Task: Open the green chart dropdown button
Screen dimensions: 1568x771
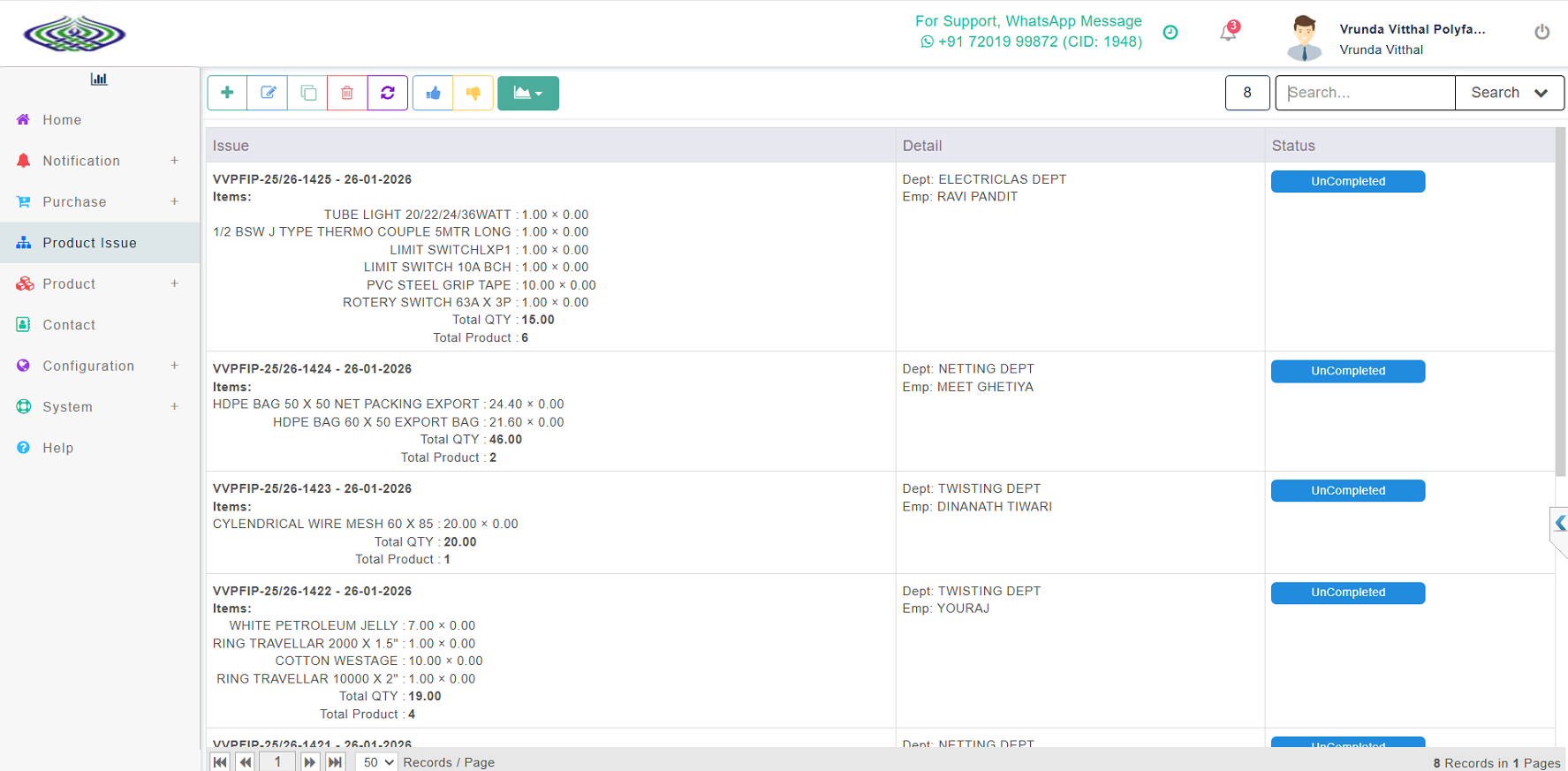Action: (x=528, y=93)
